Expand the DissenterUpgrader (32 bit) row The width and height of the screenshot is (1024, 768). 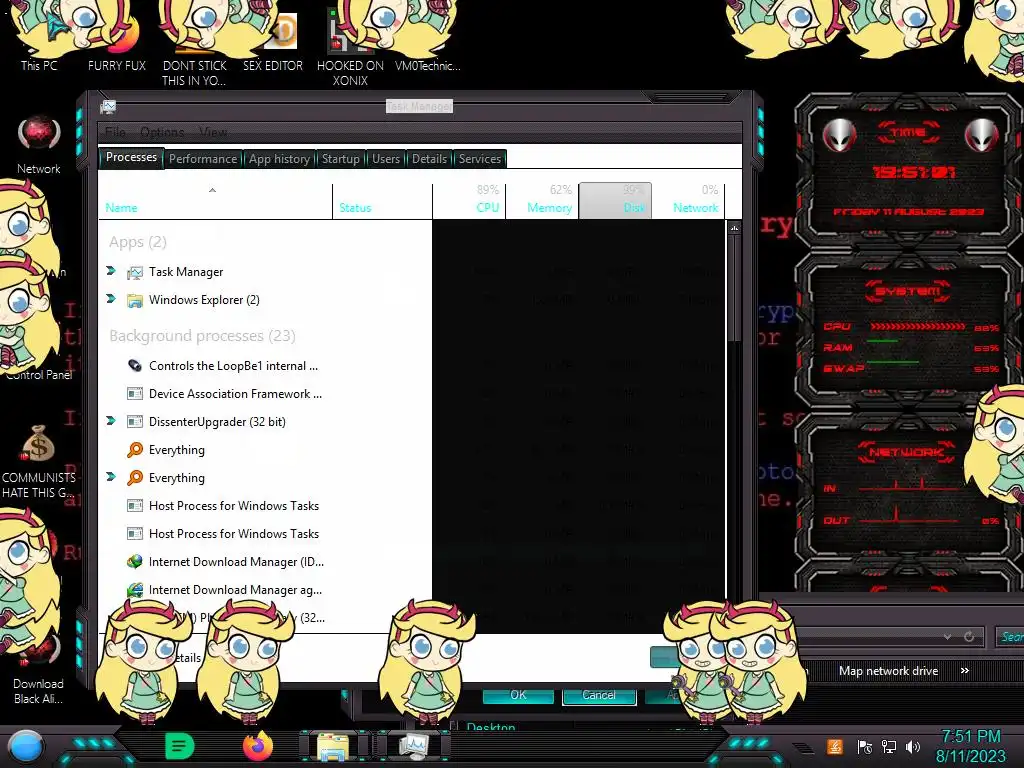pos(111,421)
